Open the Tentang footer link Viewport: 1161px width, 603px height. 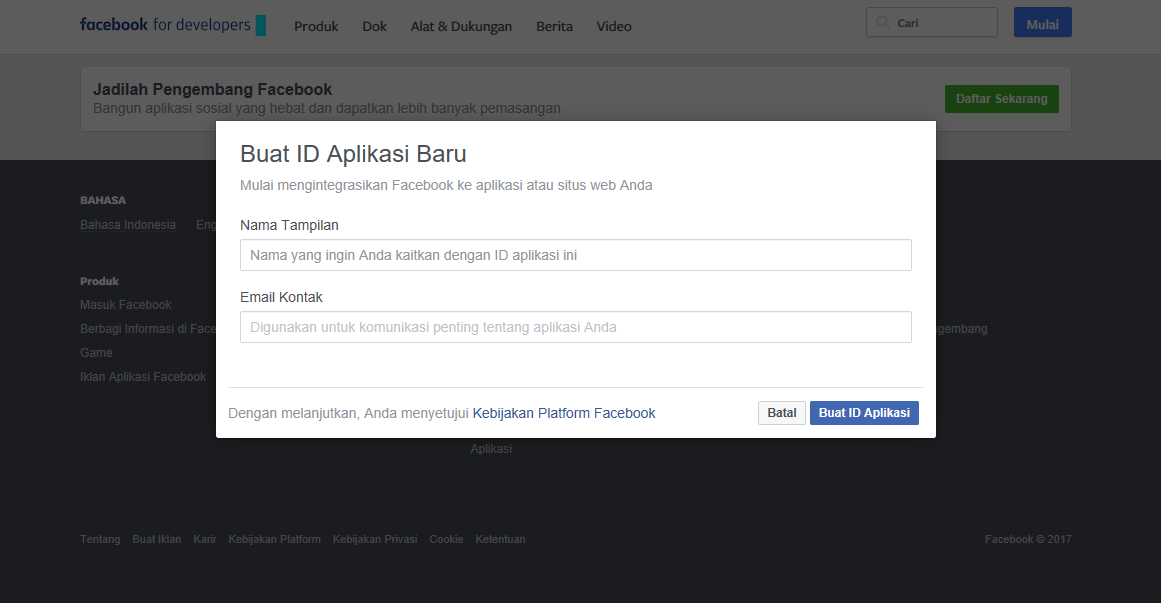point(100,539)
